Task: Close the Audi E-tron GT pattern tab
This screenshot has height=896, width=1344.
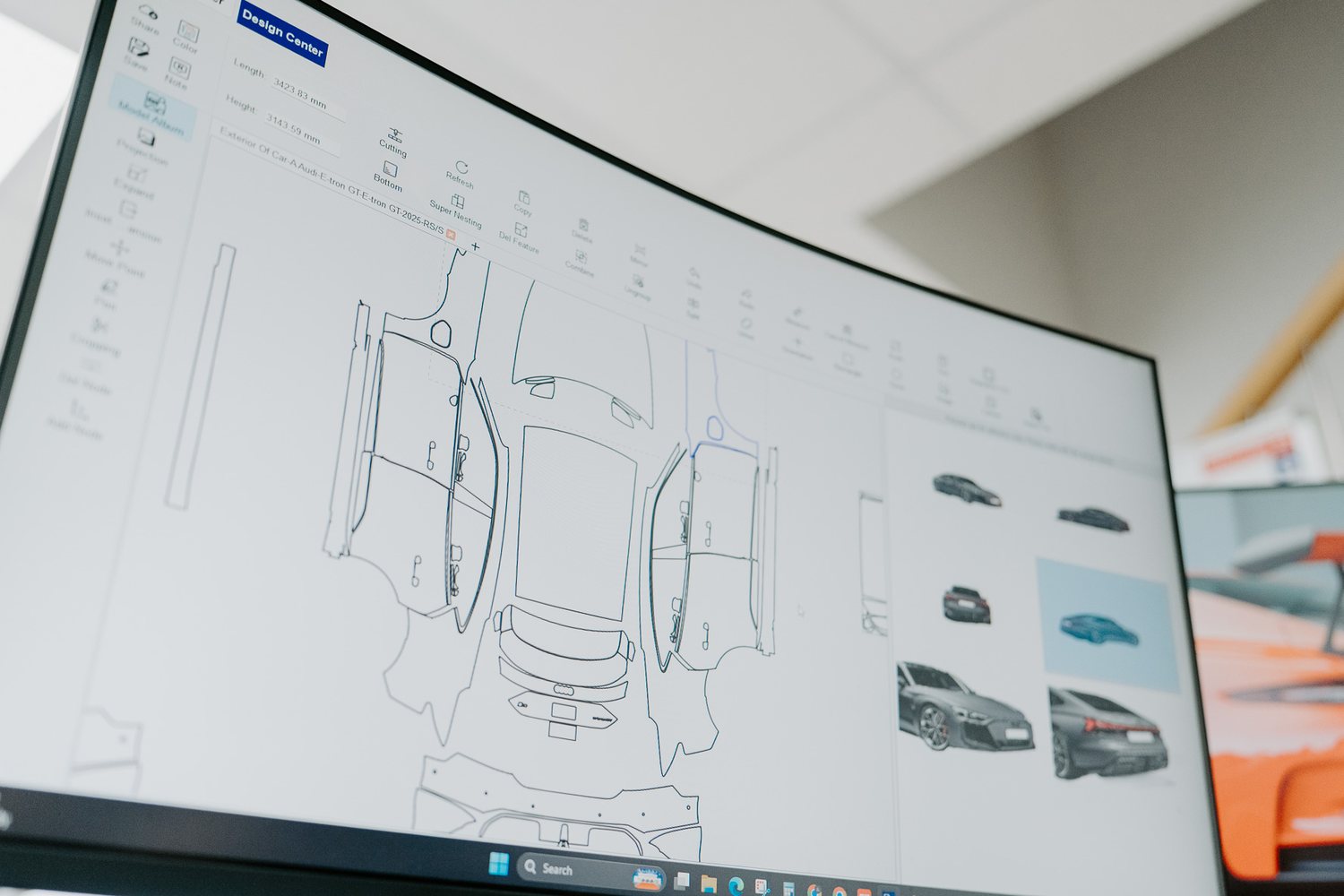Action: [451, 235]
